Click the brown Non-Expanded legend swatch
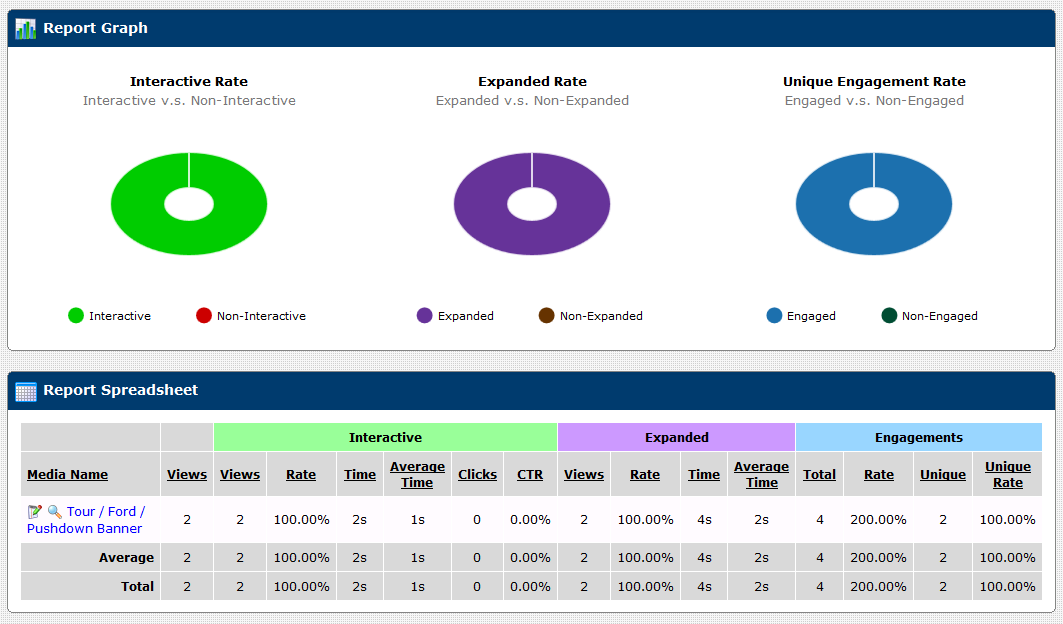 tap(546, 315)
